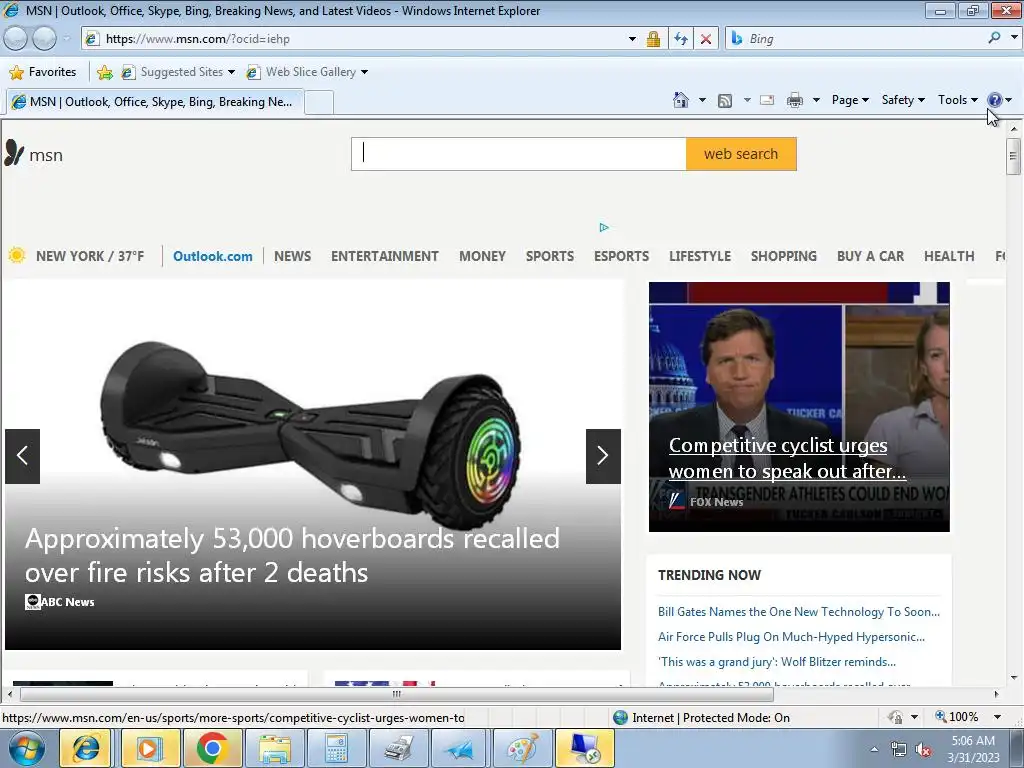The height and width of the screenshot is (768, 1024).
Task: Click the MSN butterfly logo
Action: (x=14, y=152)
